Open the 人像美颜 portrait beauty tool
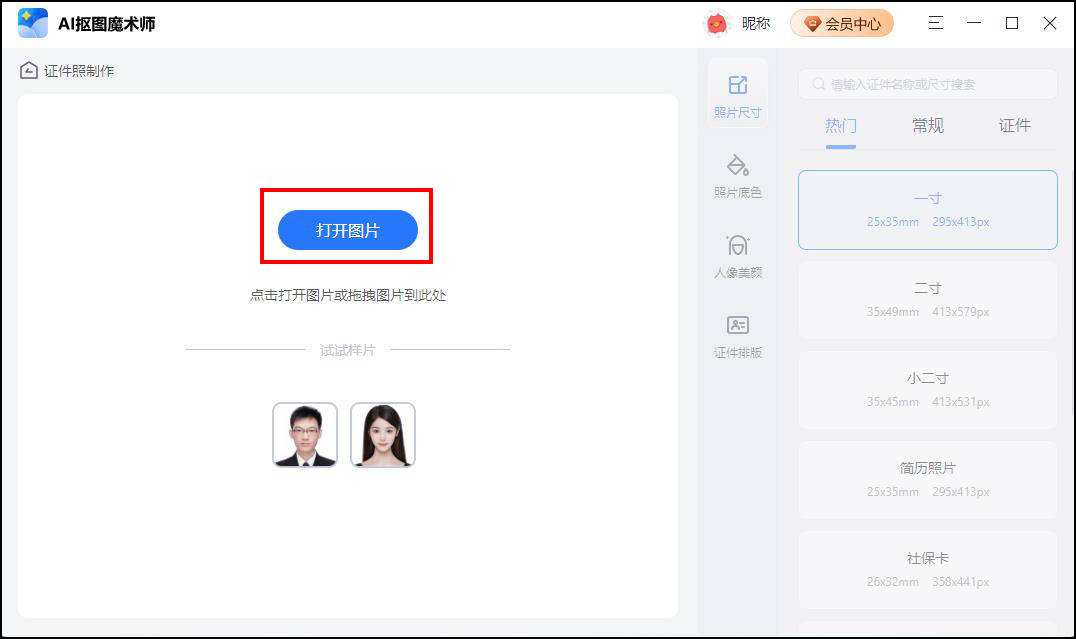The width and height of the screenshot is (1076, 639). [738, 256]
